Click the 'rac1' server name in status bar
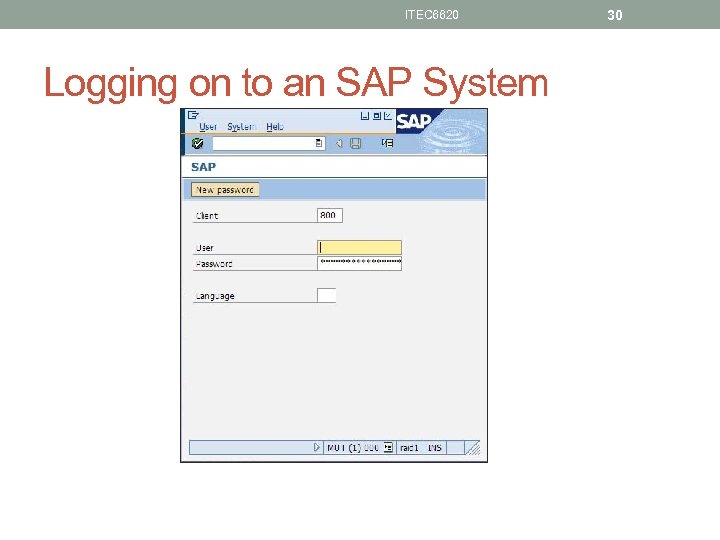720x540 pixels. tap(409, 448)
